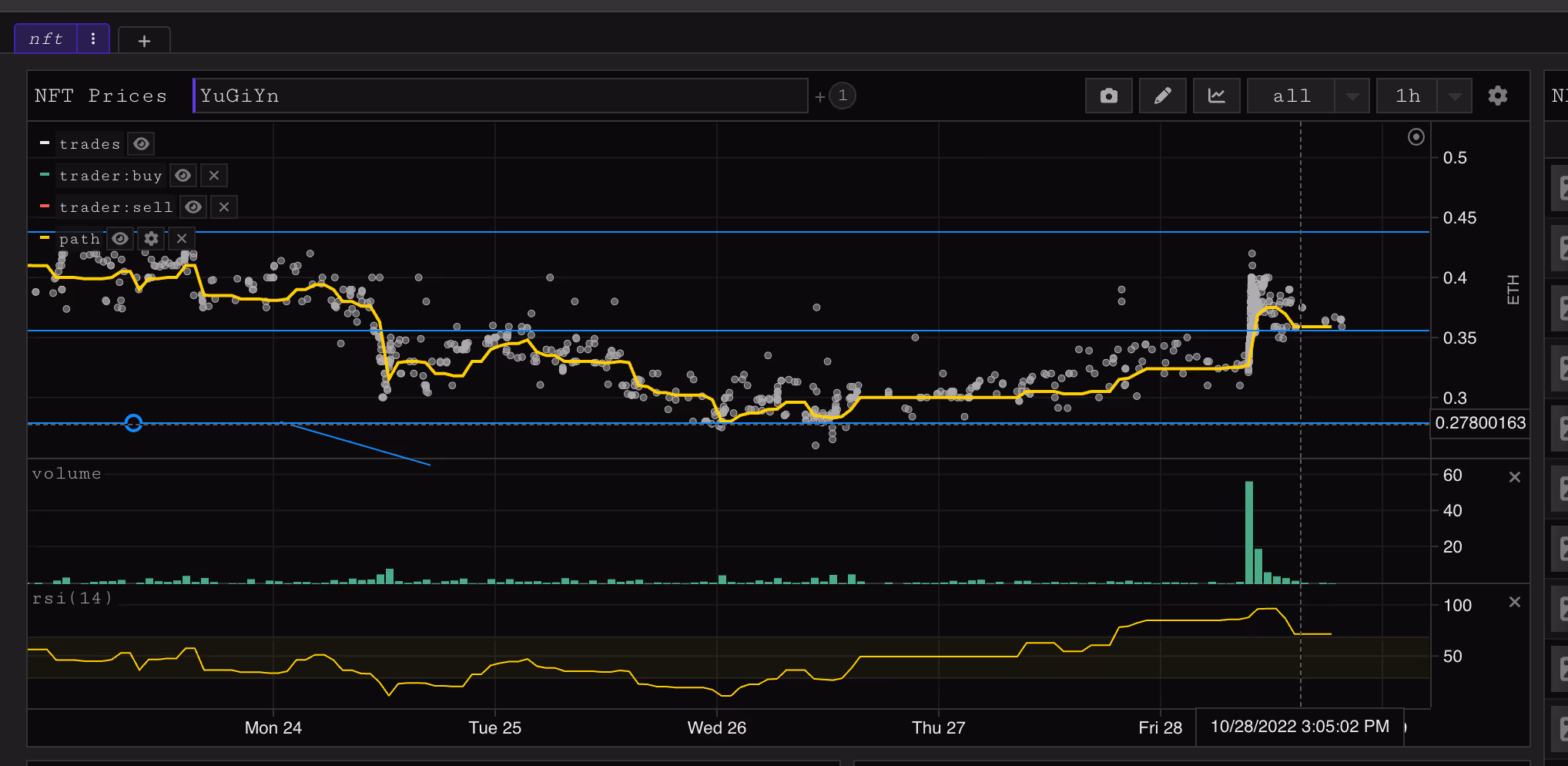The image size is (1568, 766).
Task: Click the crosshair target icon on chart
Action: [x=1416, y=137]
